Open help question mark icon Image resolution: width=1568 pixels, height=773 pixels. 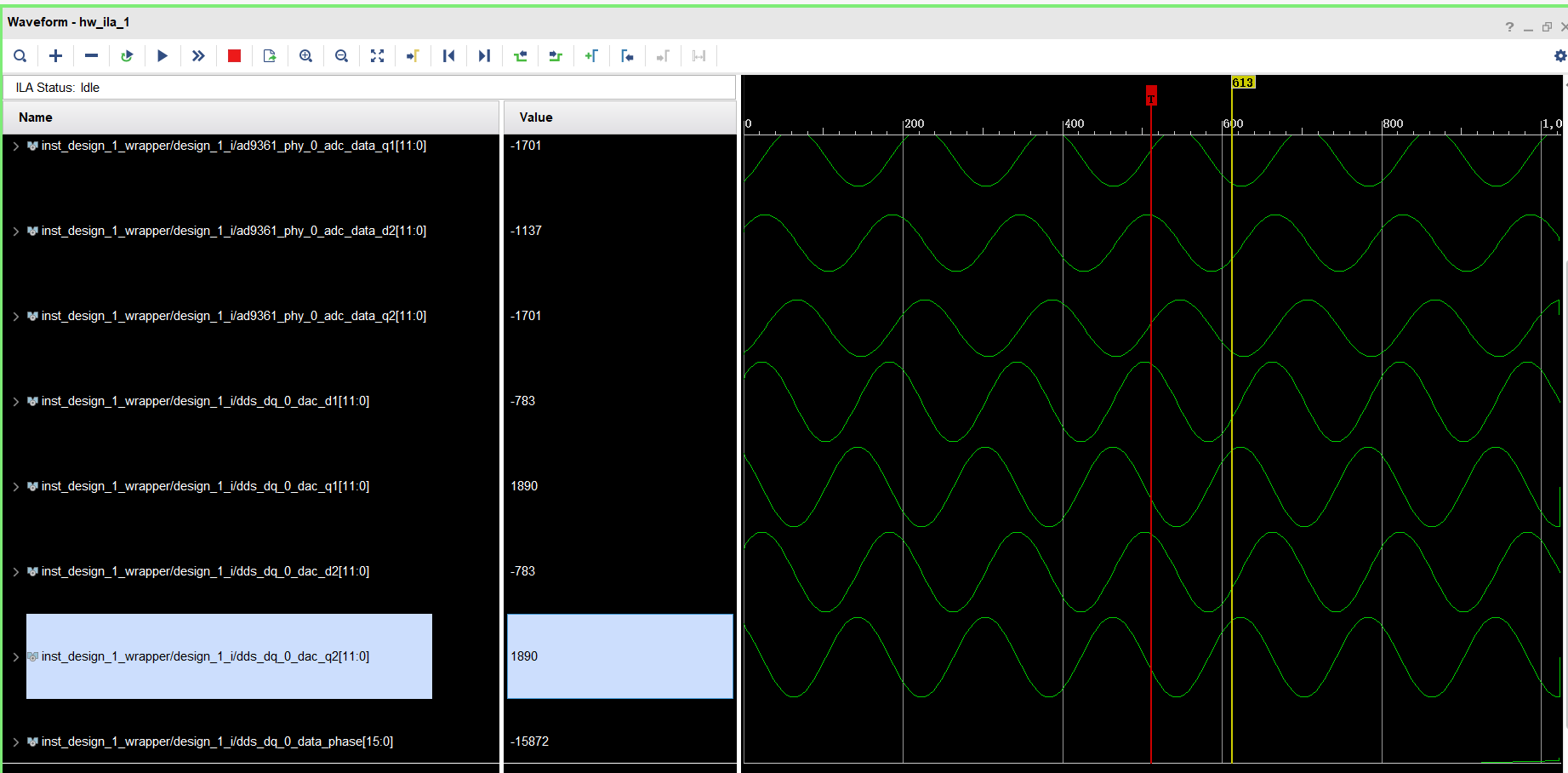1509,27
